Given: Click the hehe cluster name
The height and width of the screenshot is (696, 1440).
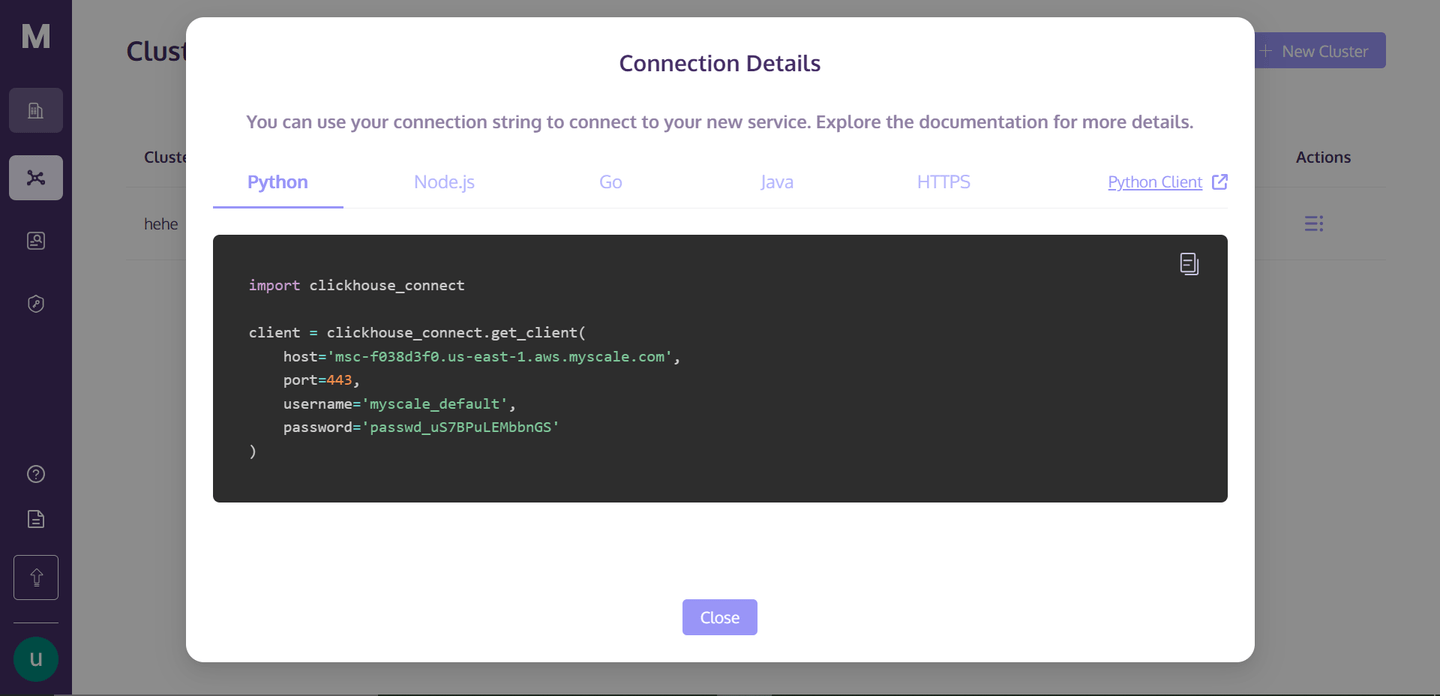Looking at the screenshot, I should pos(161,224).
